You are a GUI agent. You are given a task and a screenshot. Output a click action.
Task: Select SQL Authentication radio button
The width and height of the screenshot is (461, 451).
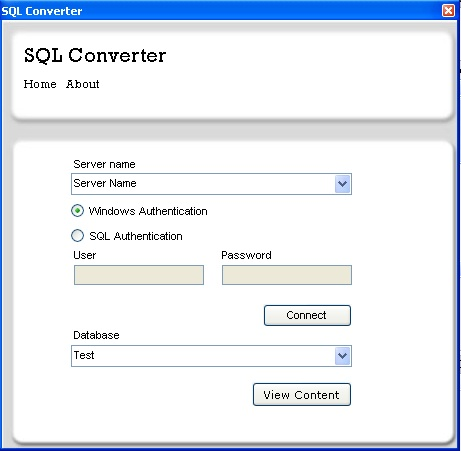(x=77, y=236)
